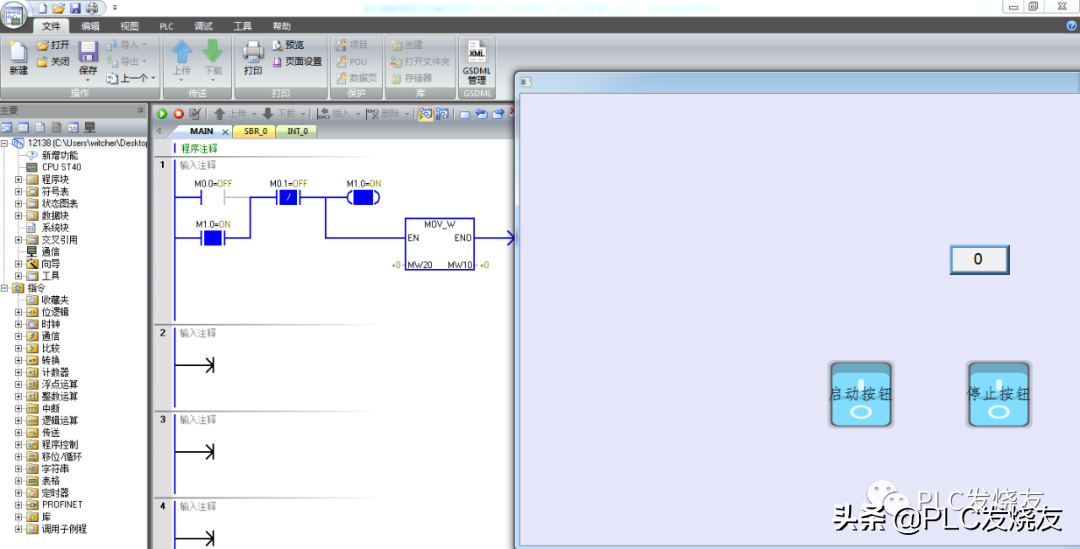This screenshot has width=1080, height=549.
Task: Toggle the 停止按钮 switch on the HMI panel
Action: click(x=998, y=394)
